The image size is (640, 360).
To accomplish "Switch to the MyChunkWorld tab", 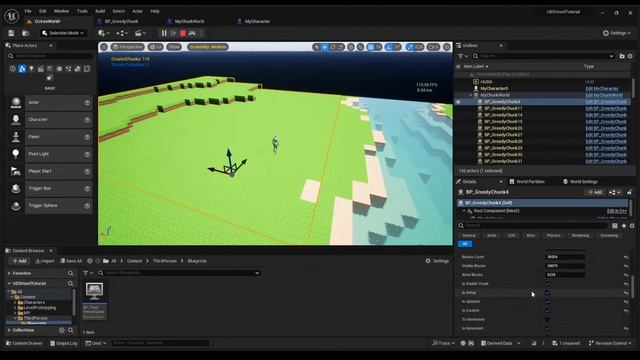I will tap(189, 21).
